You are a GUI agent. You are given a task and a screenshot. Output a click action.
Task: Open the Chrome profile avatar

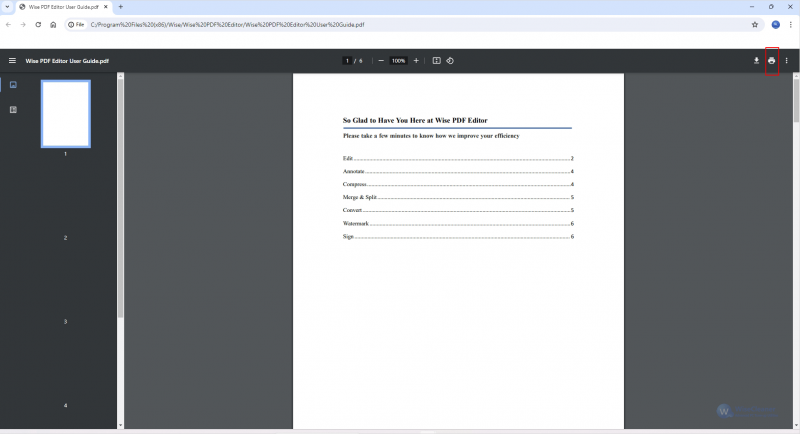point(776,24)
